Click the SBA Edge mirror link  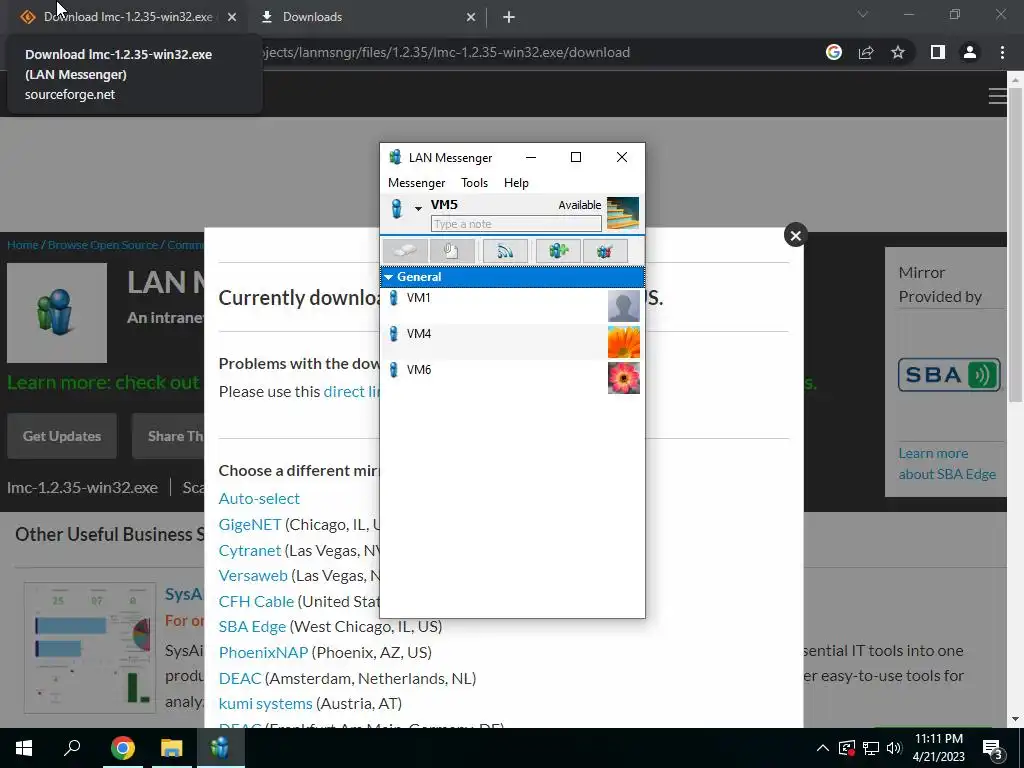[252, 626]
